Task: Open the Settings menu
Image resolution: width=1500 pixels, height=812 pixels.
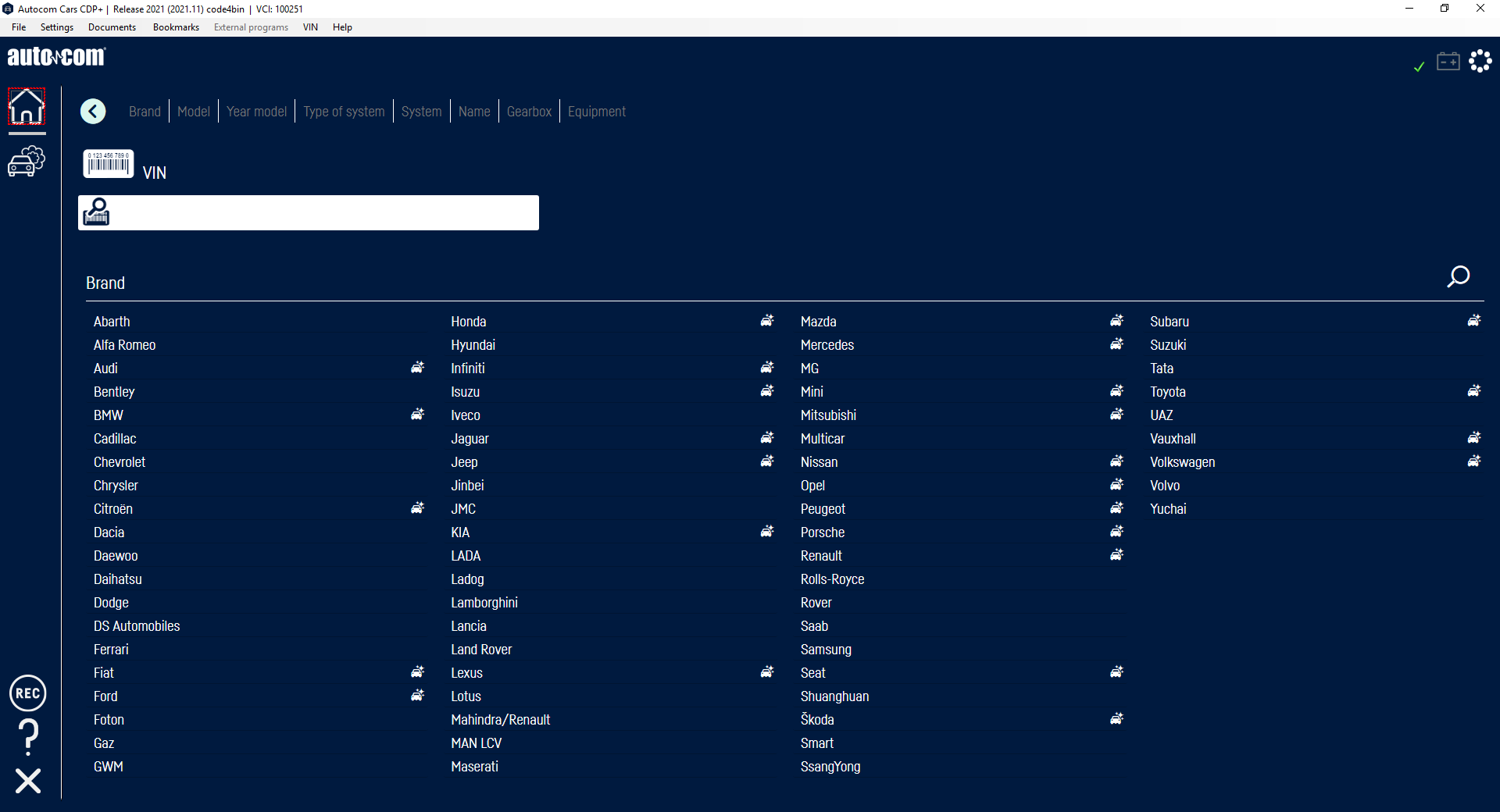Action: 57,27
